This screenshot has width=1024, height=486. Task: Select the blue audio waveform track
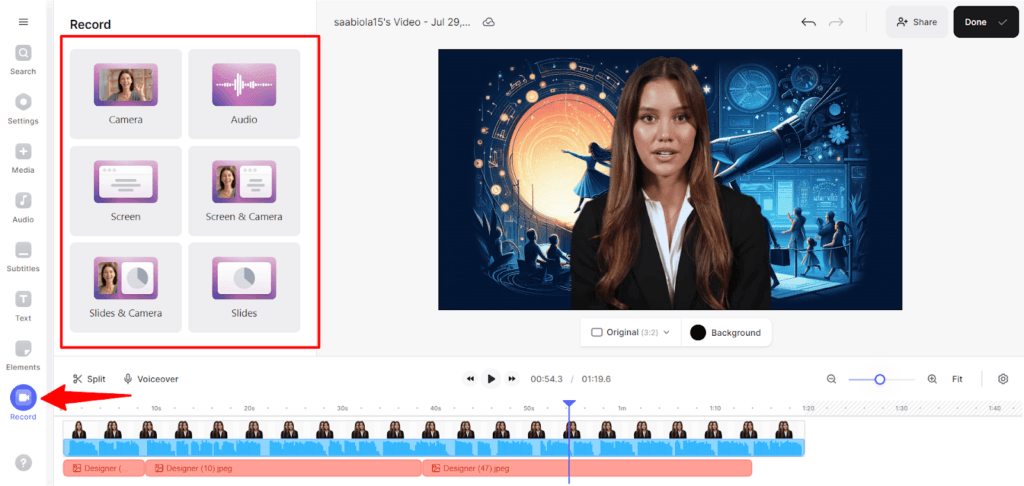click(x=434, y=447)
